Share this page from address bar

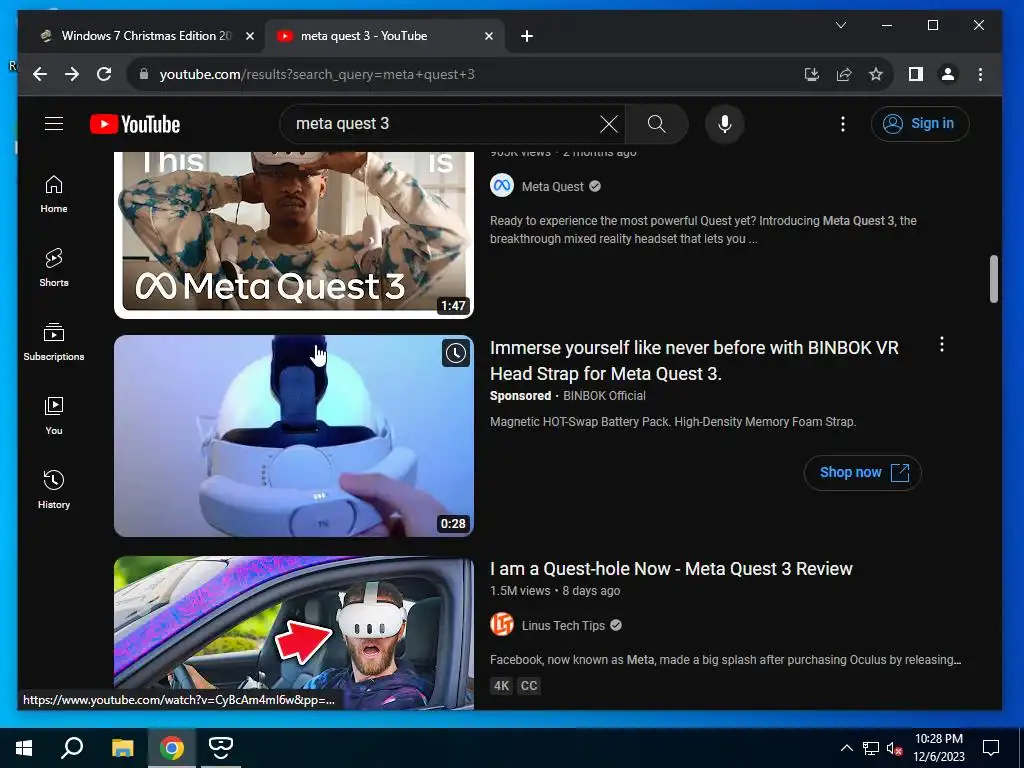[844, 74]
